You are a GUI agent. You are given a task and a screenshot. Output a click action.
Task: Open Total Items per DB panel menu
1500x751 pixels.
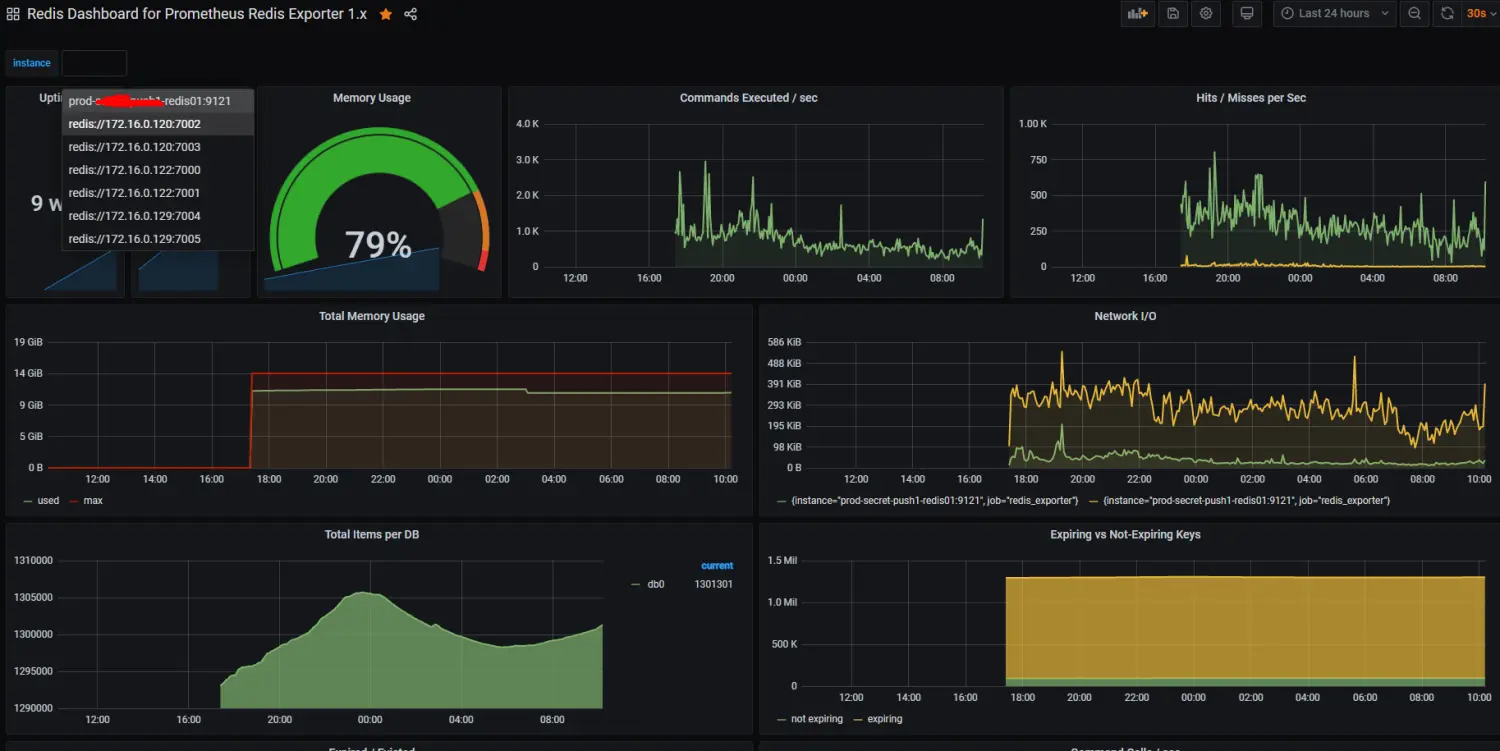pos(372,535)
